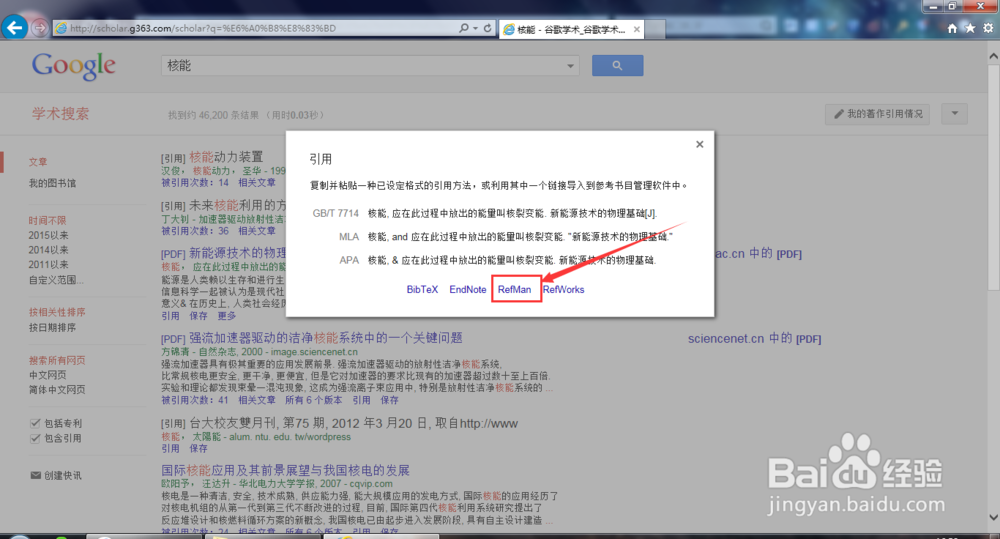Image resolution: width=1000 pixels, height=539 pixels.
Task: Sort results 按日期排序
Action: pos(52,328)
